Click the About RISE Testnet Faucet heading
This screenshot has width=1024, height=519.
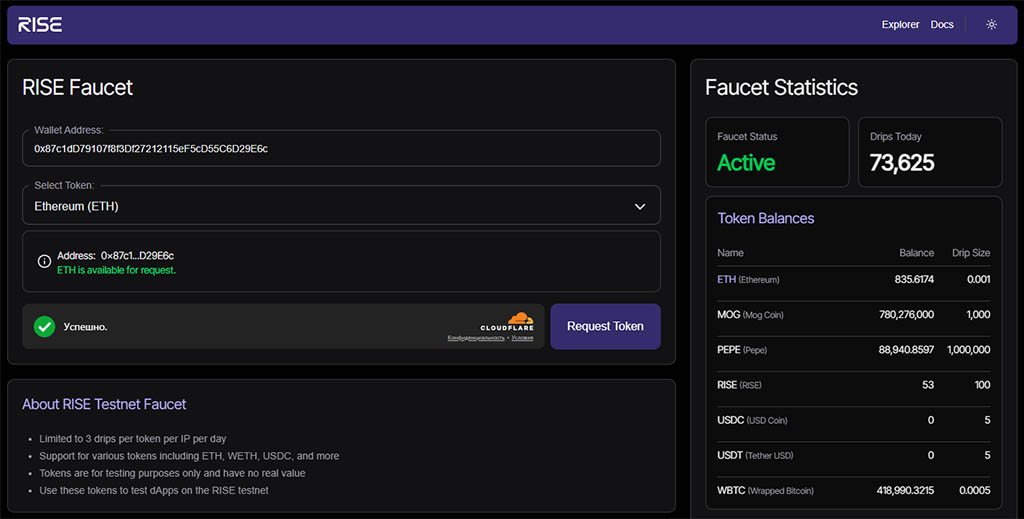[x=104, y=404]
